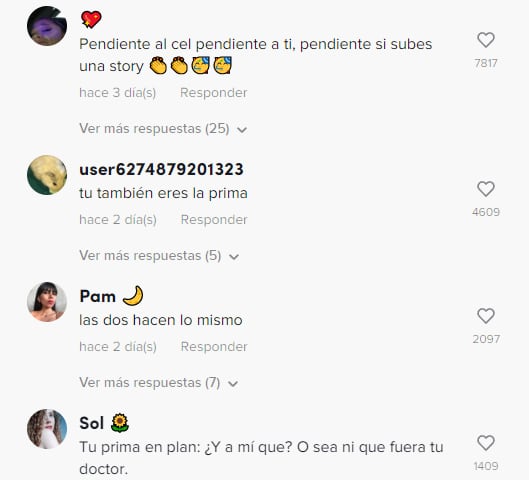This screenshot has width=529, height=480.
Task: Open user6274879201323 username link
Action: point(161,169)
